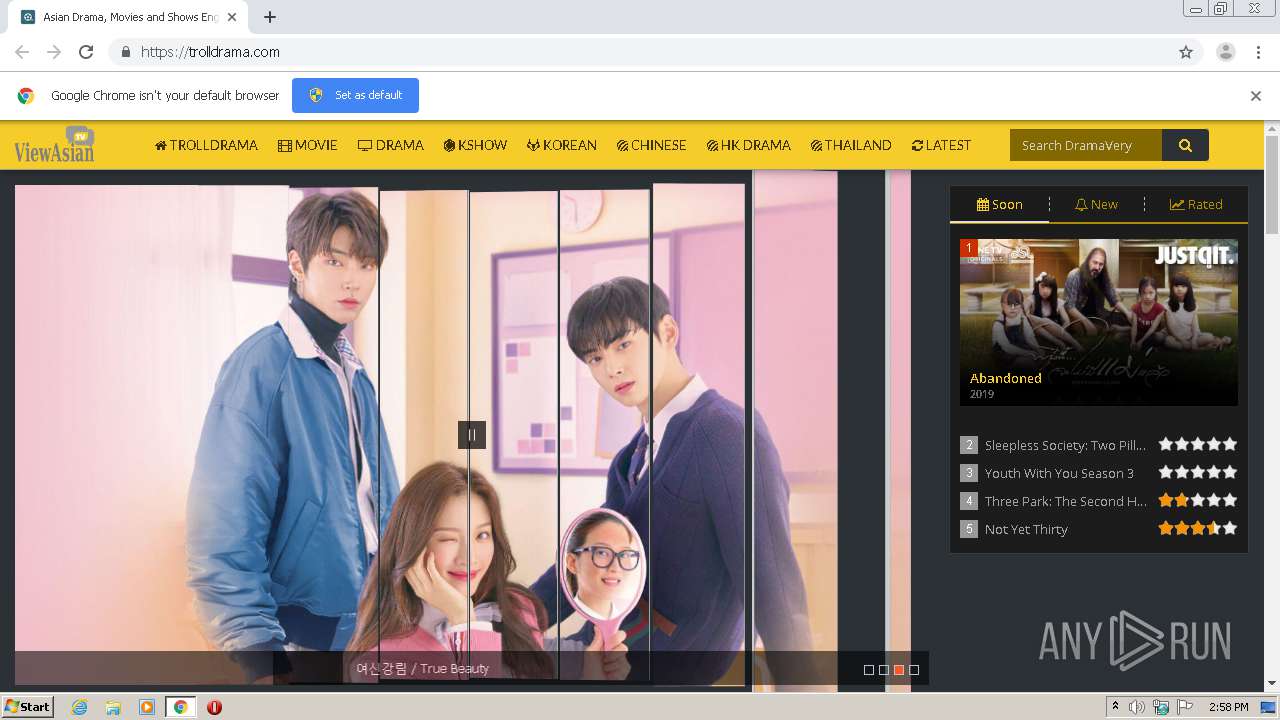Open Youth With You Season 3 listing
This screenshot has height=720, width=1280.
[x=1059, y=473]
